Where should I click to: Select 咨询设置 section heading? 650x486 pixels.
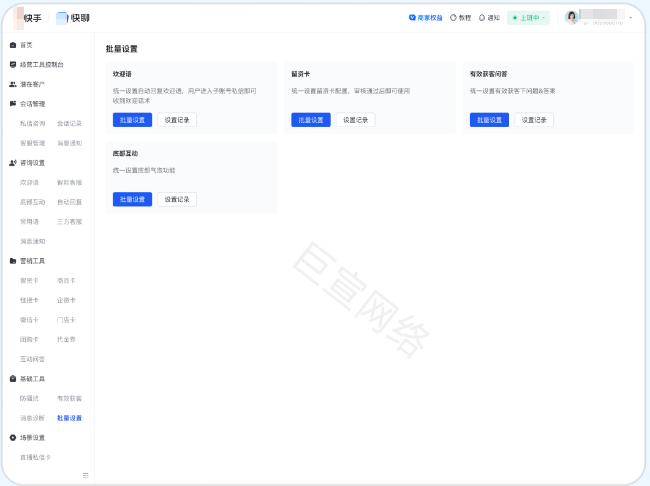click(x=32, y=163)
